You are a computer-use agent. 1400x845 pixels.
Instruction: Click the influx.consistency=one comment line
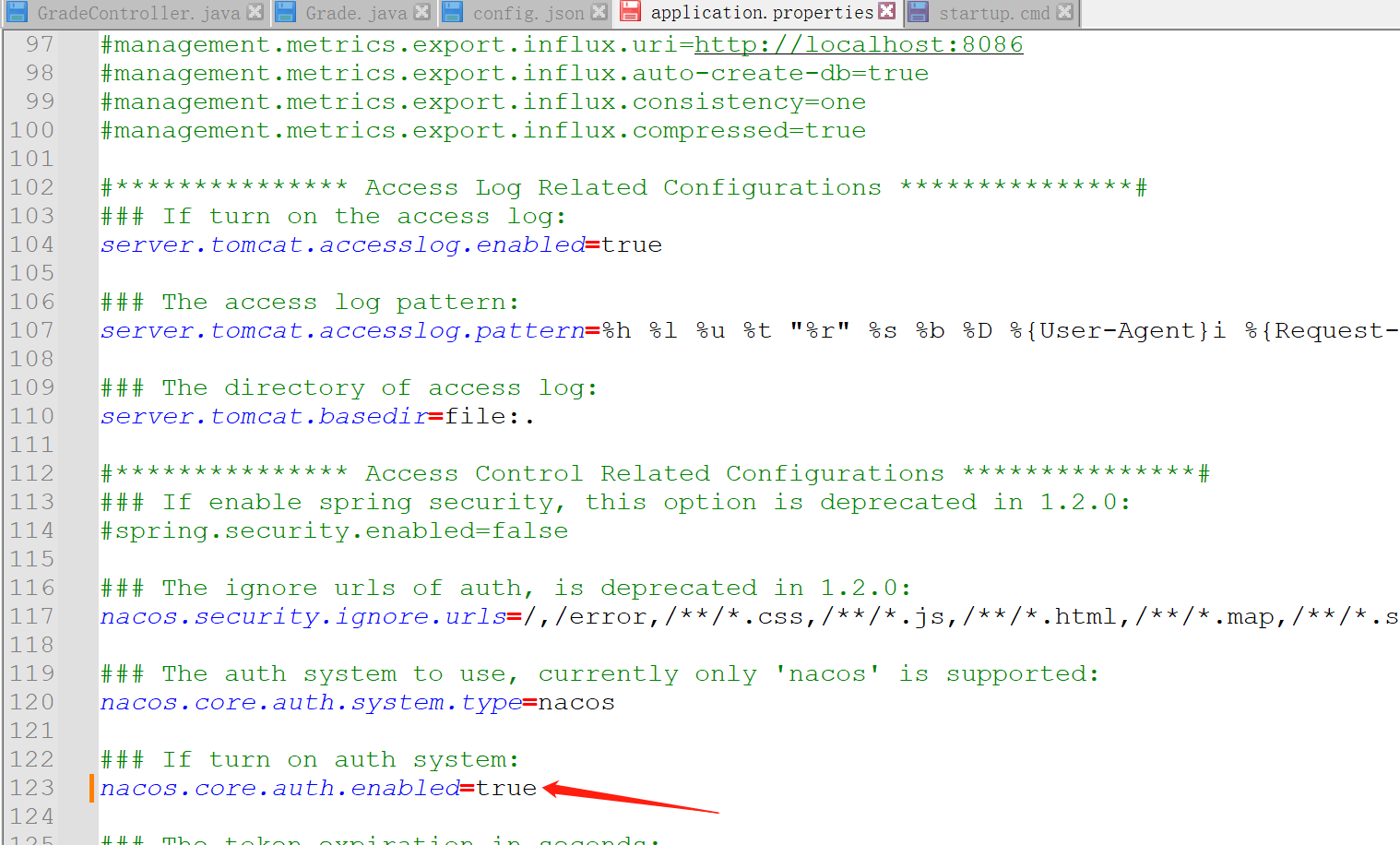pyautogui.click(x=483, y=101)
